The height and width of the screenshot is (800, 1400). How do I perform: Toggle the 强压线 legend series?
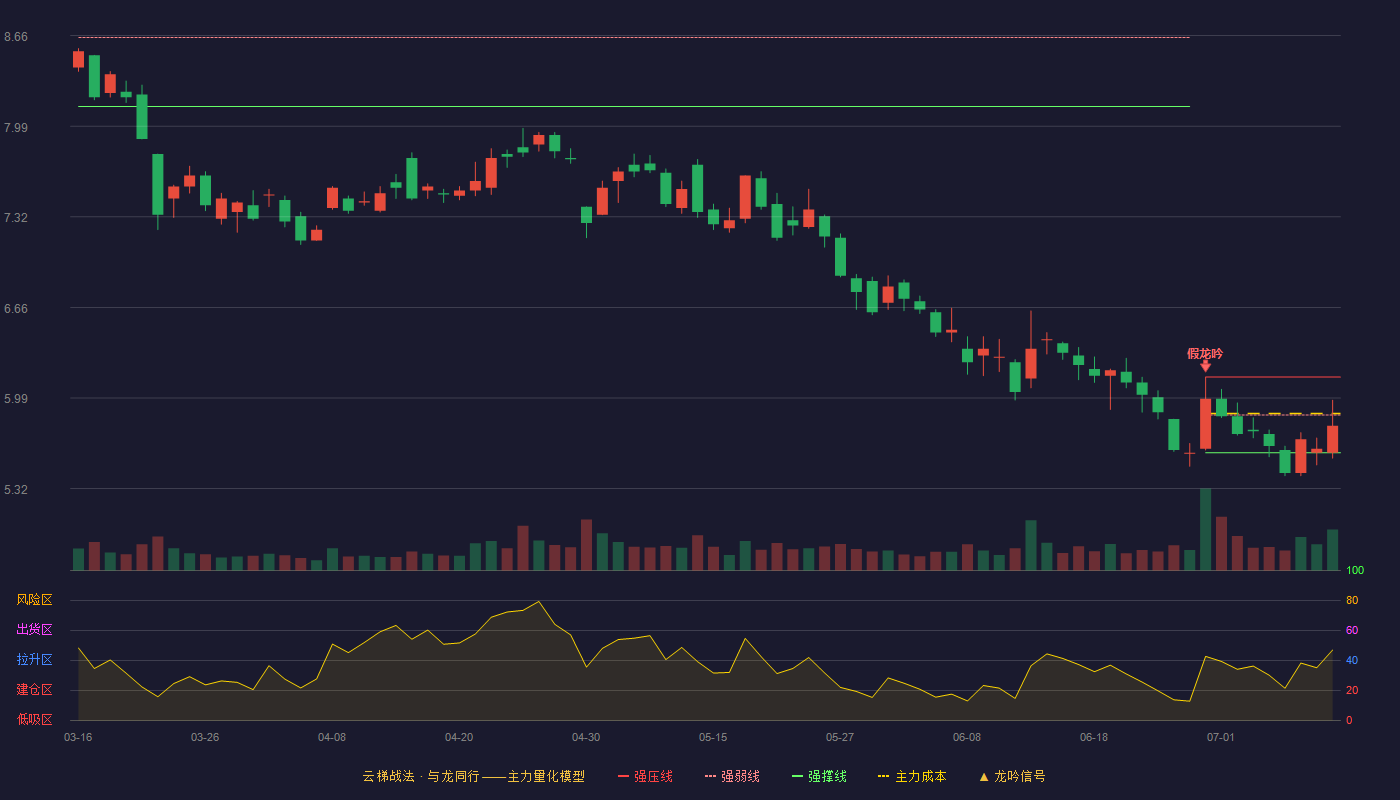click(x=645, y=776)
